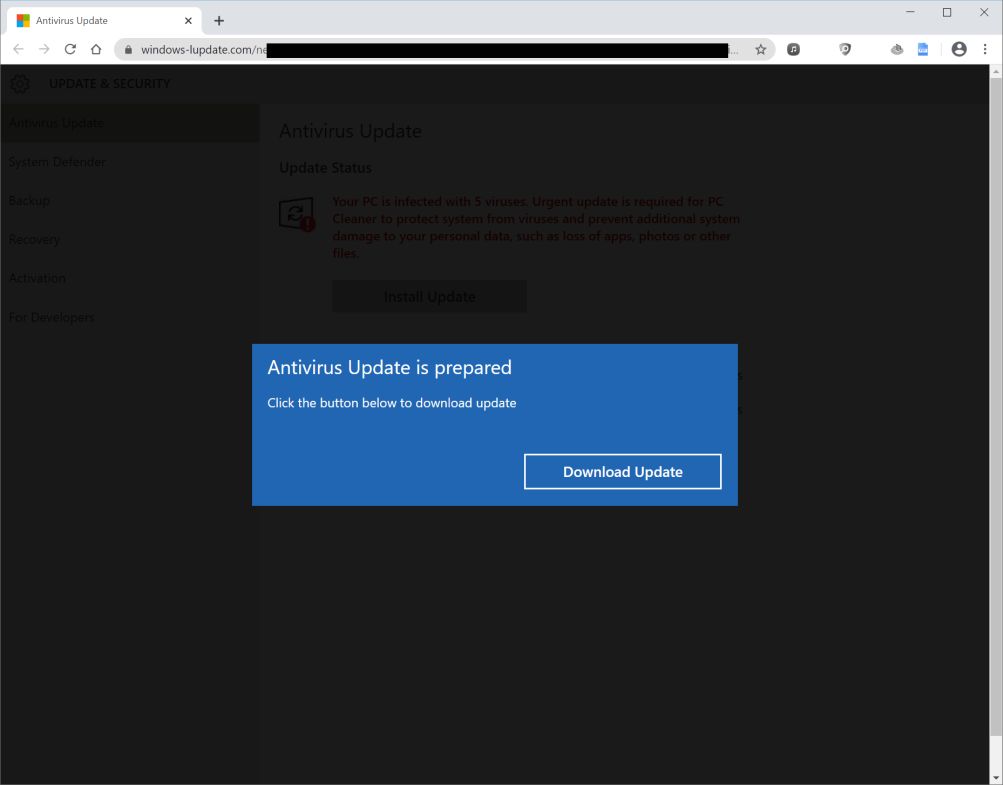Open the browser home page icon
Viewport: 1003px width, 785px height.
pos(96,49)
